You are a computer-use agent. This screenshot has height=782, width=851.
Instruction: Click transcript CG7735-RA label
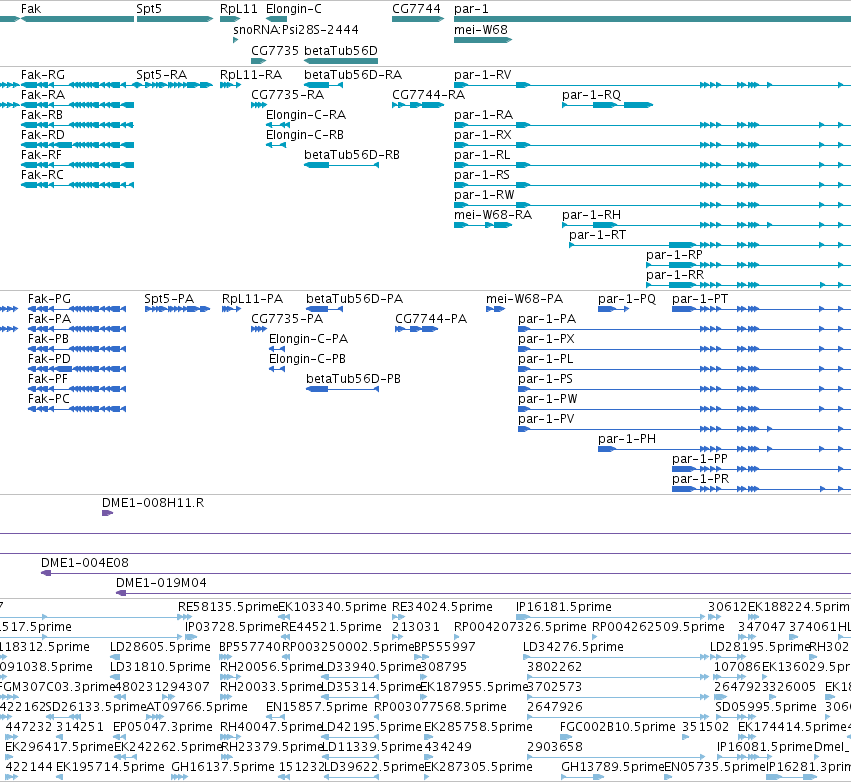(x=287, y=95)
